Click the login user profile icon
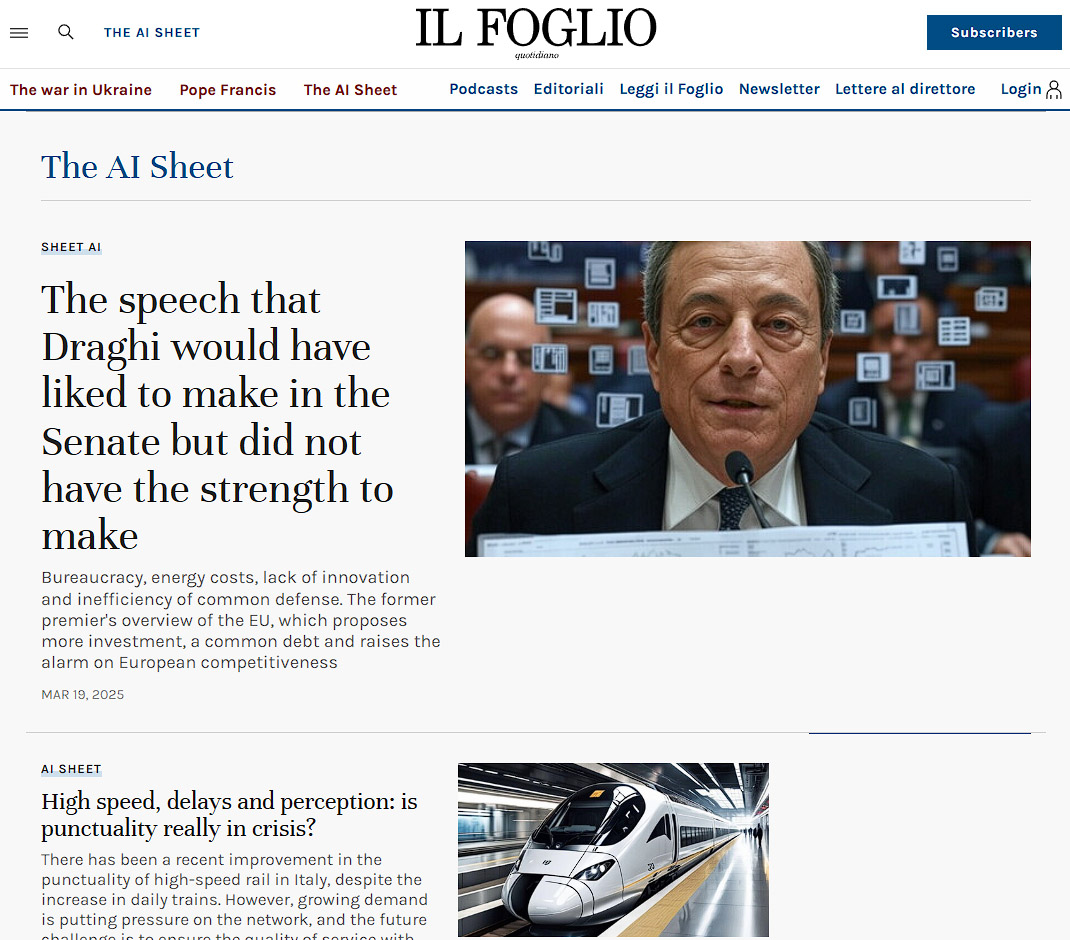The width and height of the screenshot is (1070, 940). point(1054,89)
